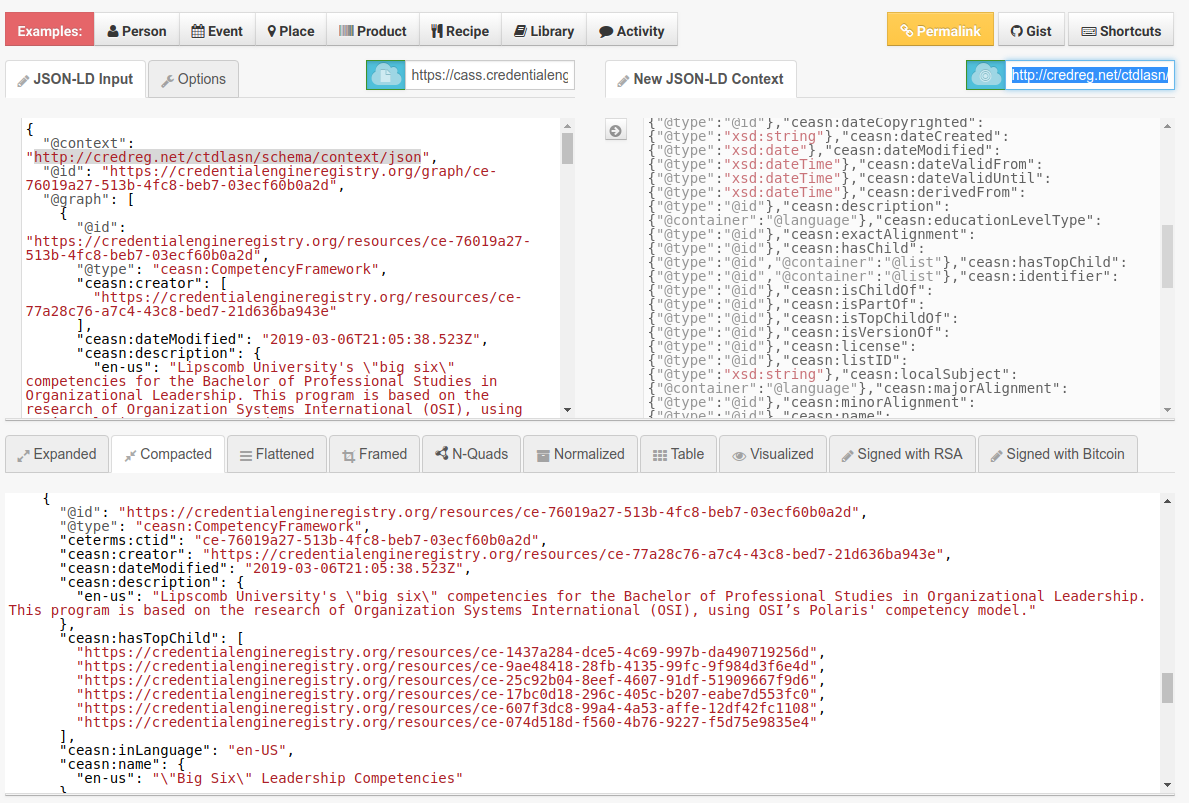Viewport: 1189px width, 803px height.
Task: Create a Gist from the playground
Action: (x=1031, y=29)
